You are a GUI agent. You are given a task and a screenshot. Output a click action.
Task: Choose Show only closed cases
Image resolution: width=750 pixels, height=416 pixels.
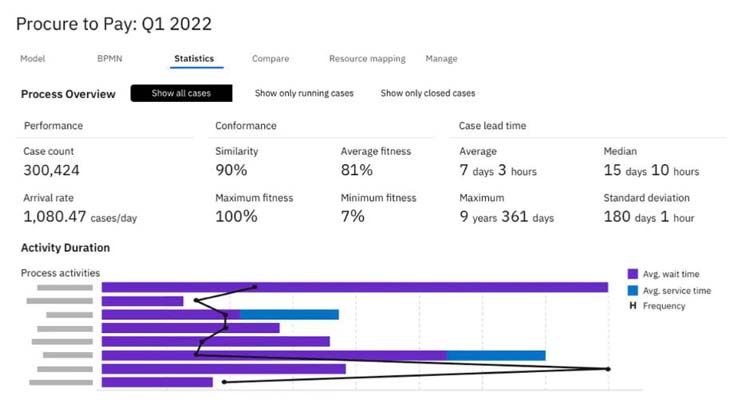(428, 93)
